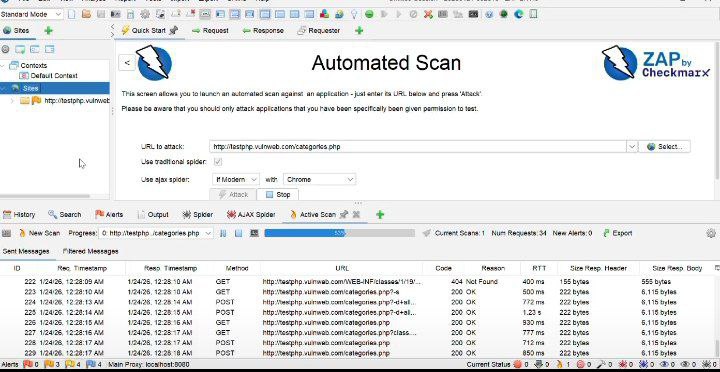Viewport: 720px width, 372px height.
Task: Click the Edge browser launch icon
Action: pos(518,14)
